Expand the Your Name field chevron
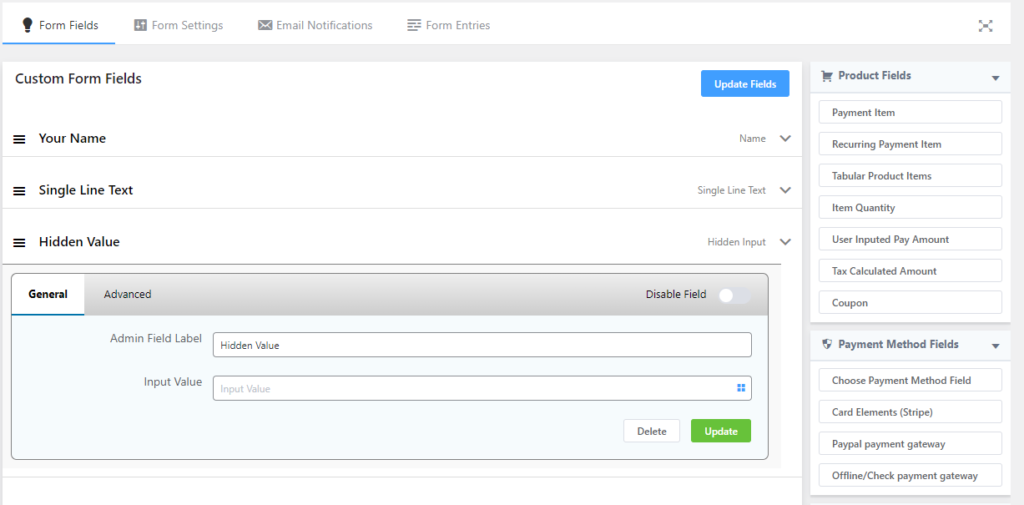 [x=785, y=138]
